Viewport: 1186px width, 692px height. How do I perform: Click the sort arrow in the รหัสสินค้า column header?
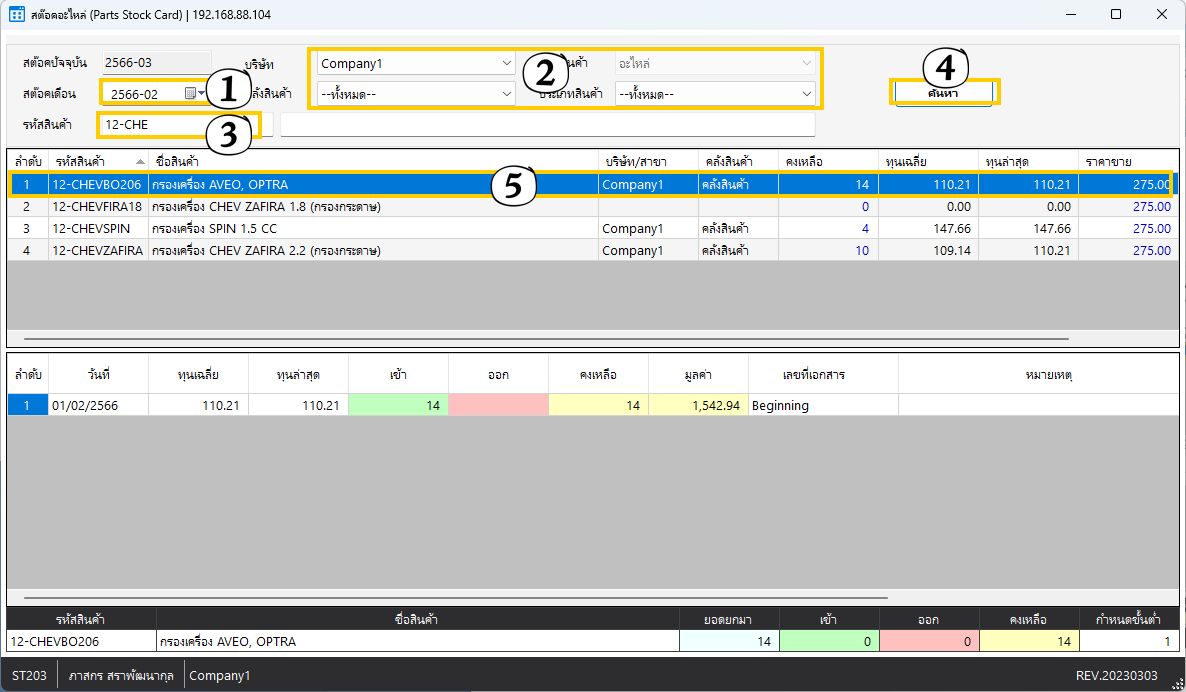point(140,162)
